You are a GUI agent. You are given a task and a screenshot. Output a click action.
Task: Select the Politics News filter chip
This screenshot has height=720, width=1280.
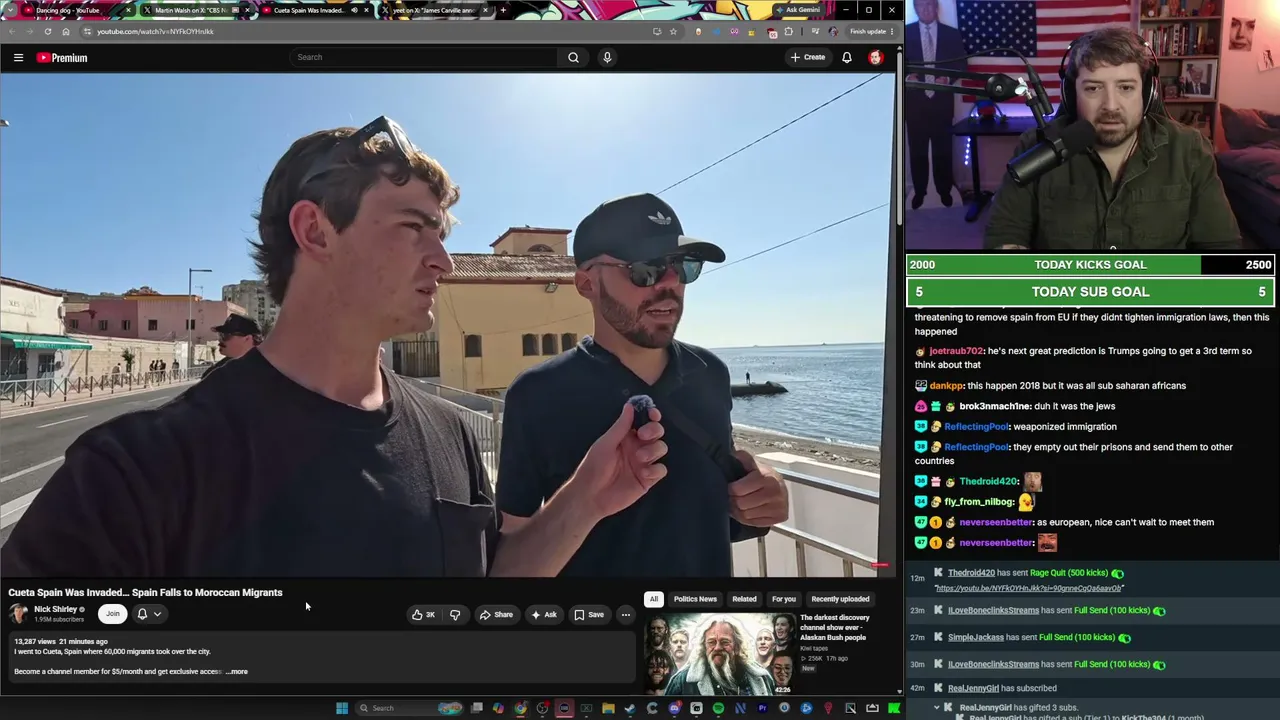tap(695, 599)
